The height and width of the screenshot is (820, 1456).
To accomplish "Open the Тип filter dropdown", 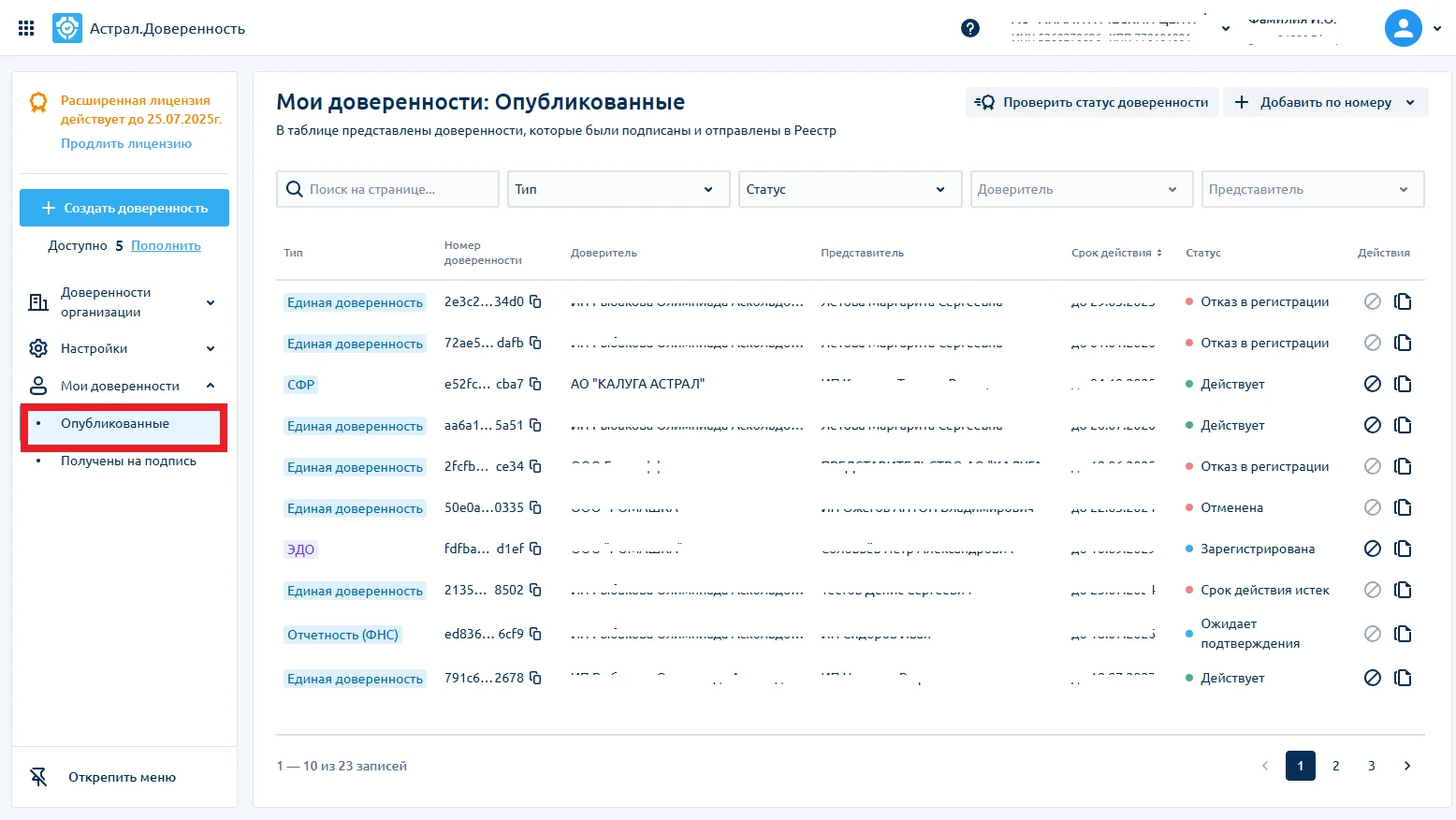I will pos(618,189).
